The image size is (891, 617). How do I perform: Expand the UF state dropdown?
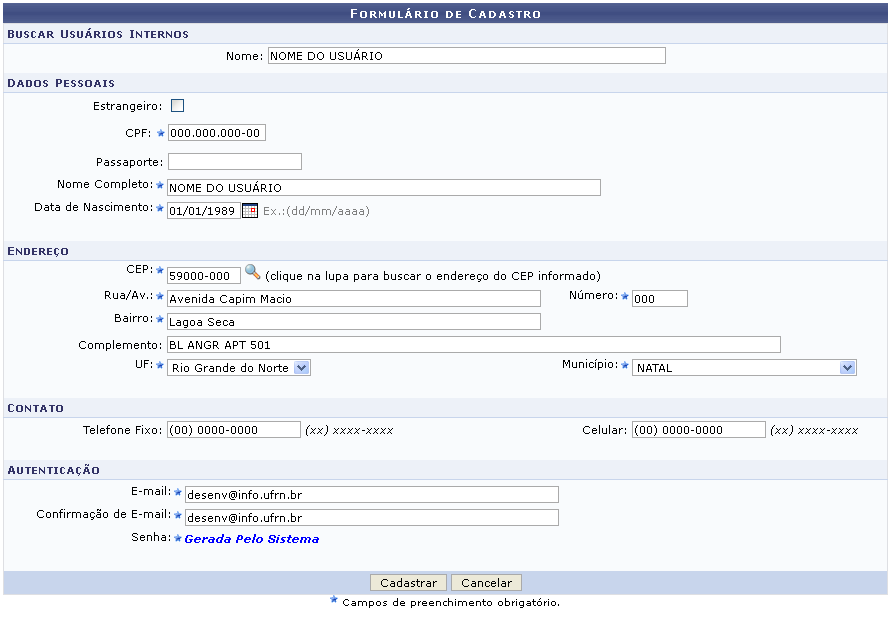click(x=302, y=368)
